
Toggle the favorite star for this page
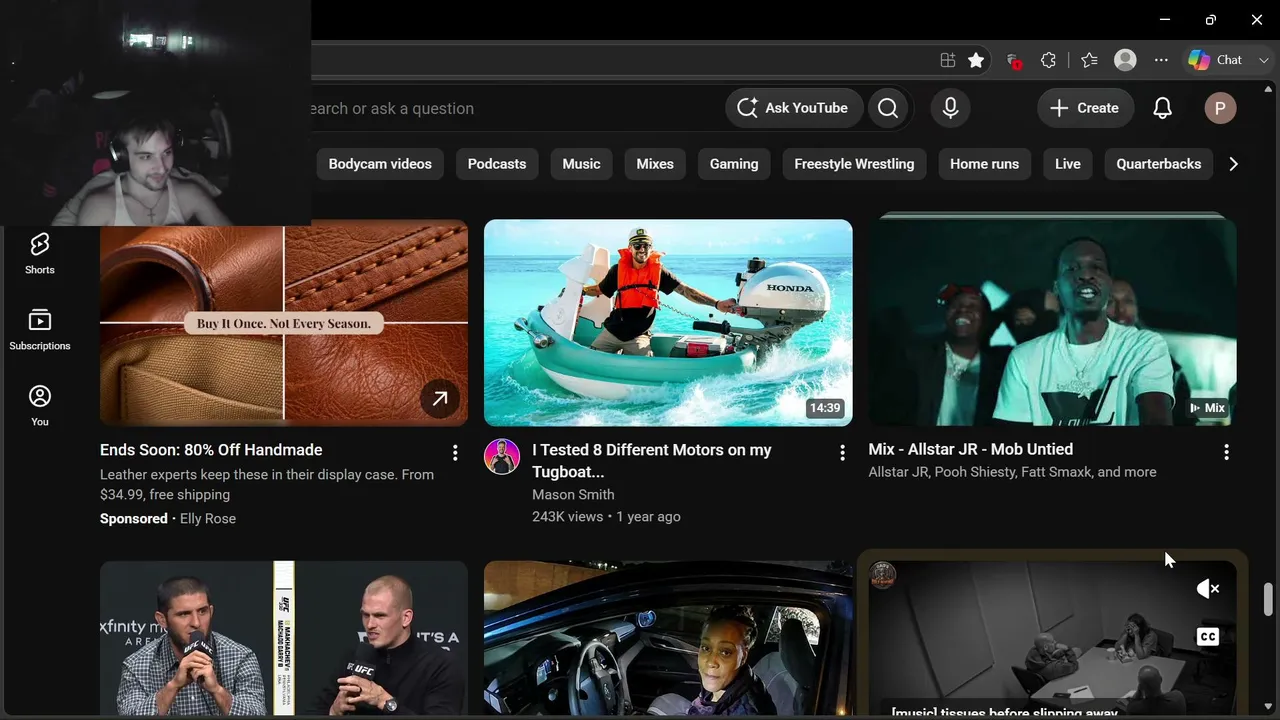coord(976,60)
